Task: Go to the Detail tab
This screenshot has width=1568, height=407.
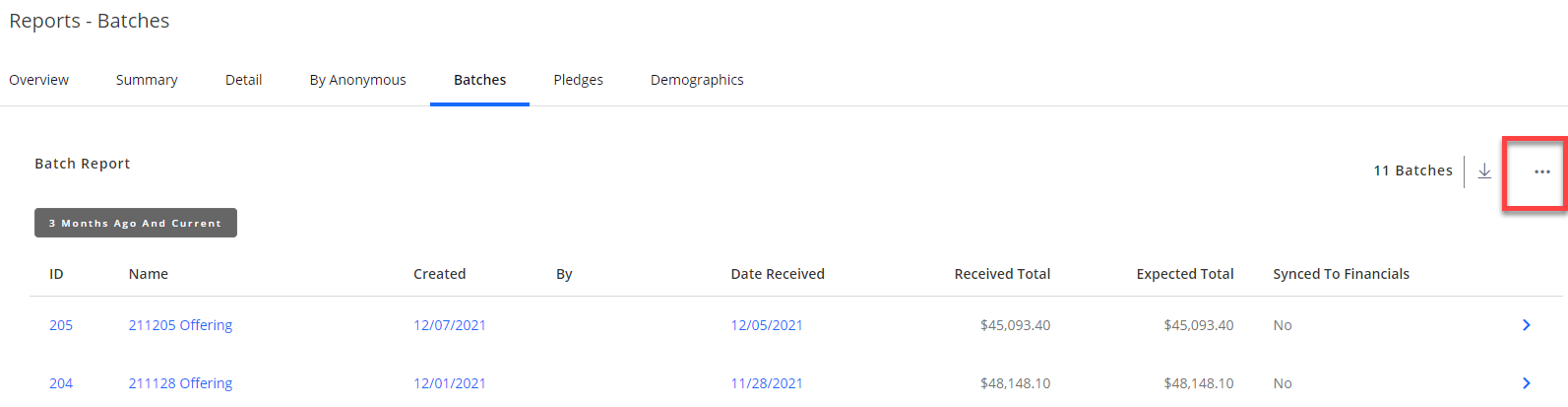Action: click(x=243, y=80)
